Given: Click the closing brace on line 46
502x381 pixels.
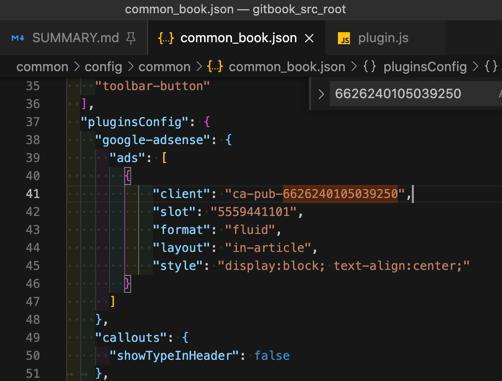Looking at the screenshot, I should pyautogui.click(x=127, y=284).
